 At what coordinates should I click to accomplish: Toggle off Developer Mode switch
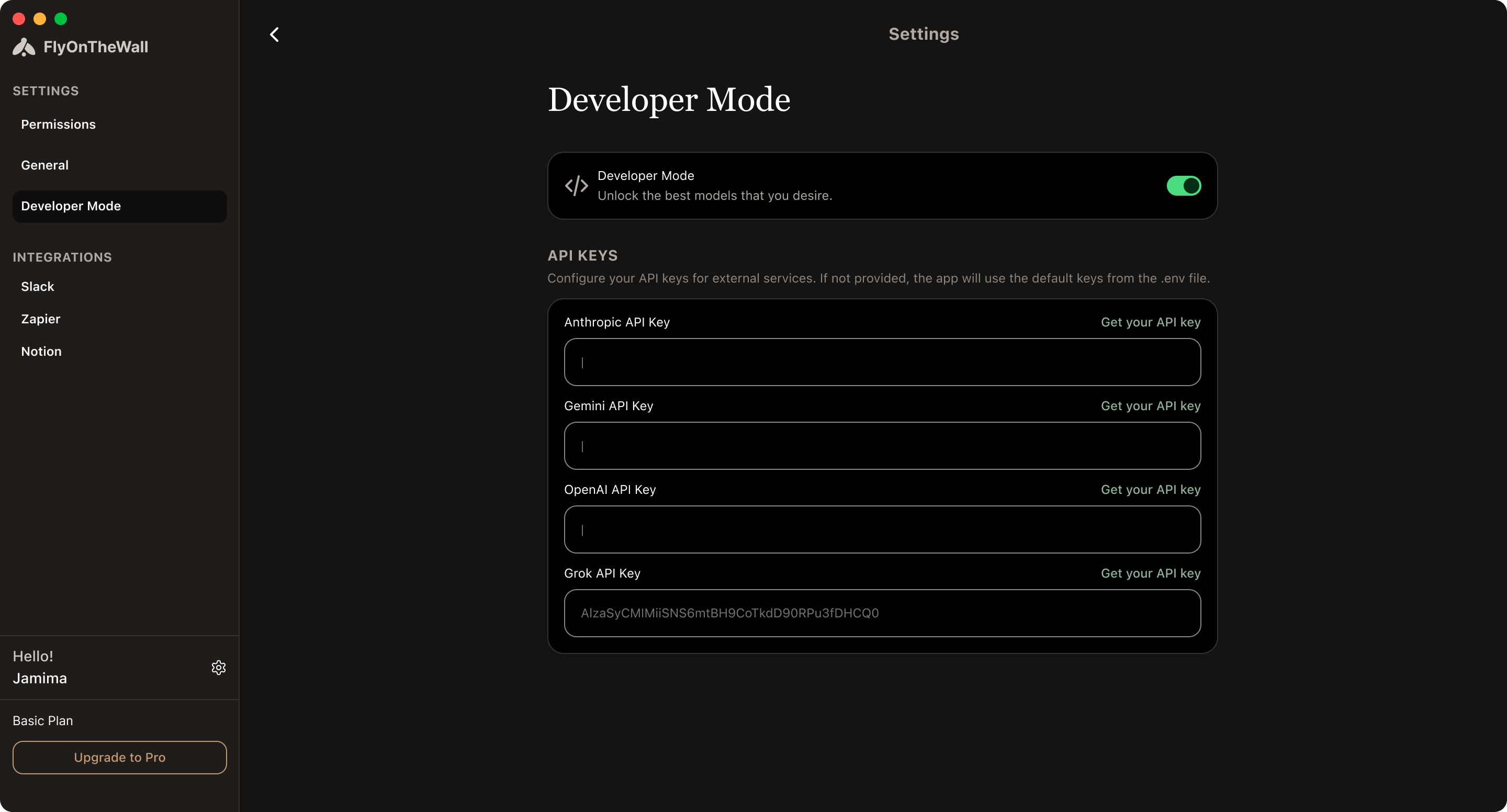pos(1184,186)
